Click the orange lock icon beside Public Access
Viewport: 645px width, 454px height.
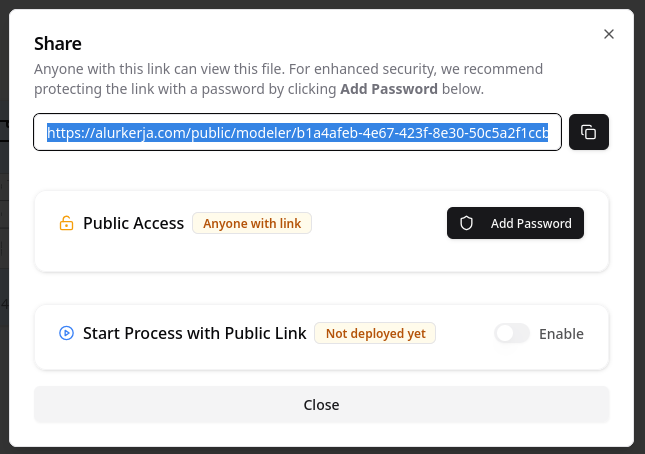click(x=66, y=223)
